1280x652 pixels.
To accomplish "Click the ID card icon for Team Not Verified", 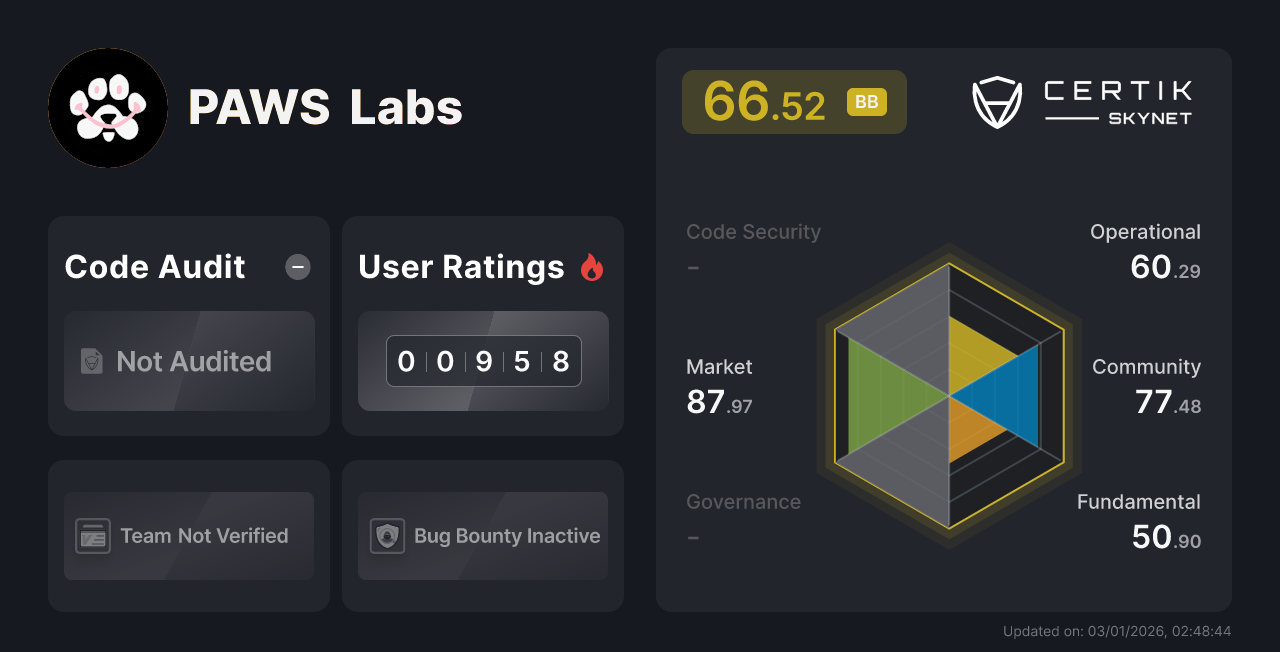I will click(92, 536).
